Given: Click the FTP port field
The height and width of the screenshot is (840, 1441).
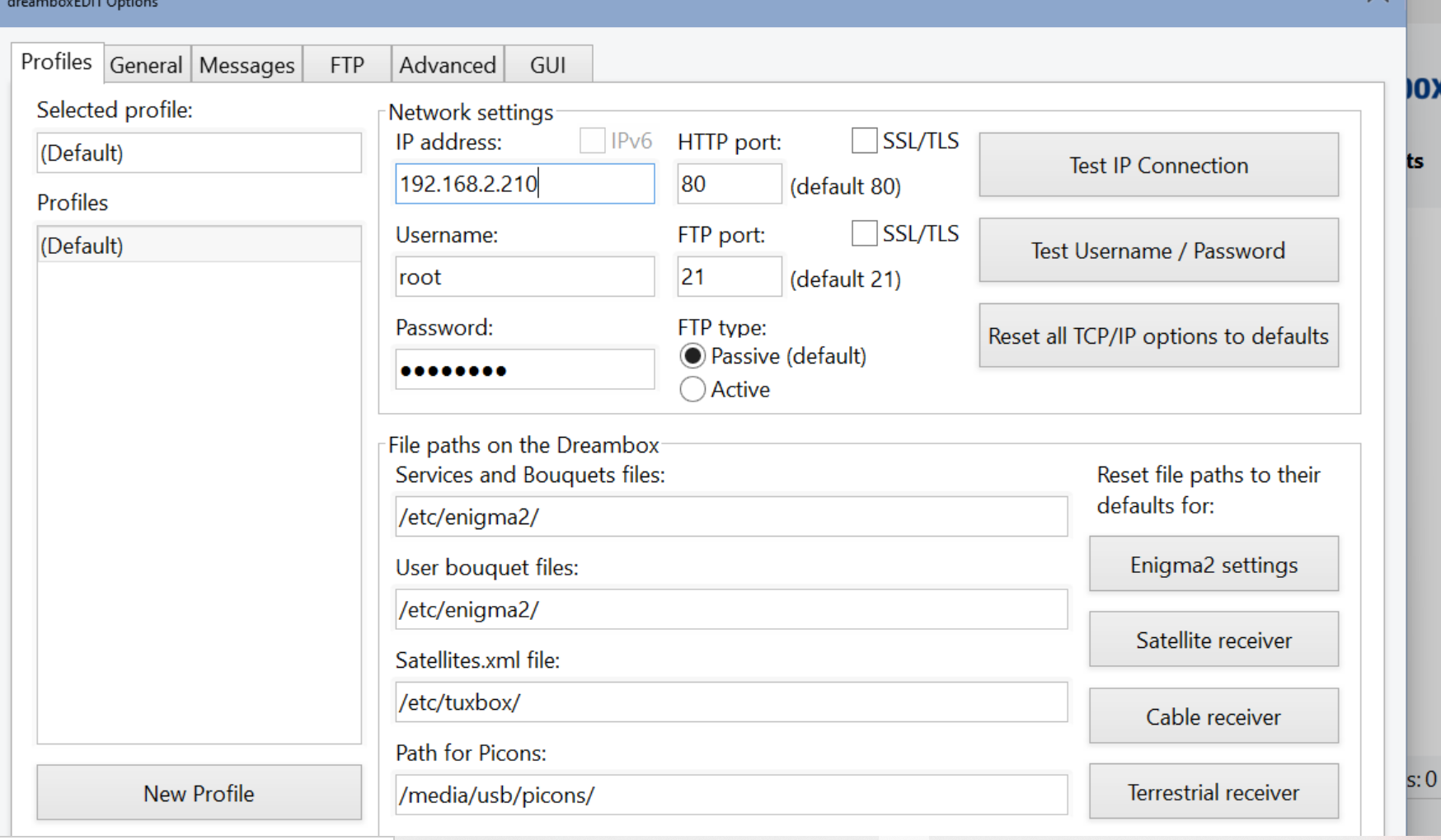Looking at the screenshot, I should coord(729,277).
